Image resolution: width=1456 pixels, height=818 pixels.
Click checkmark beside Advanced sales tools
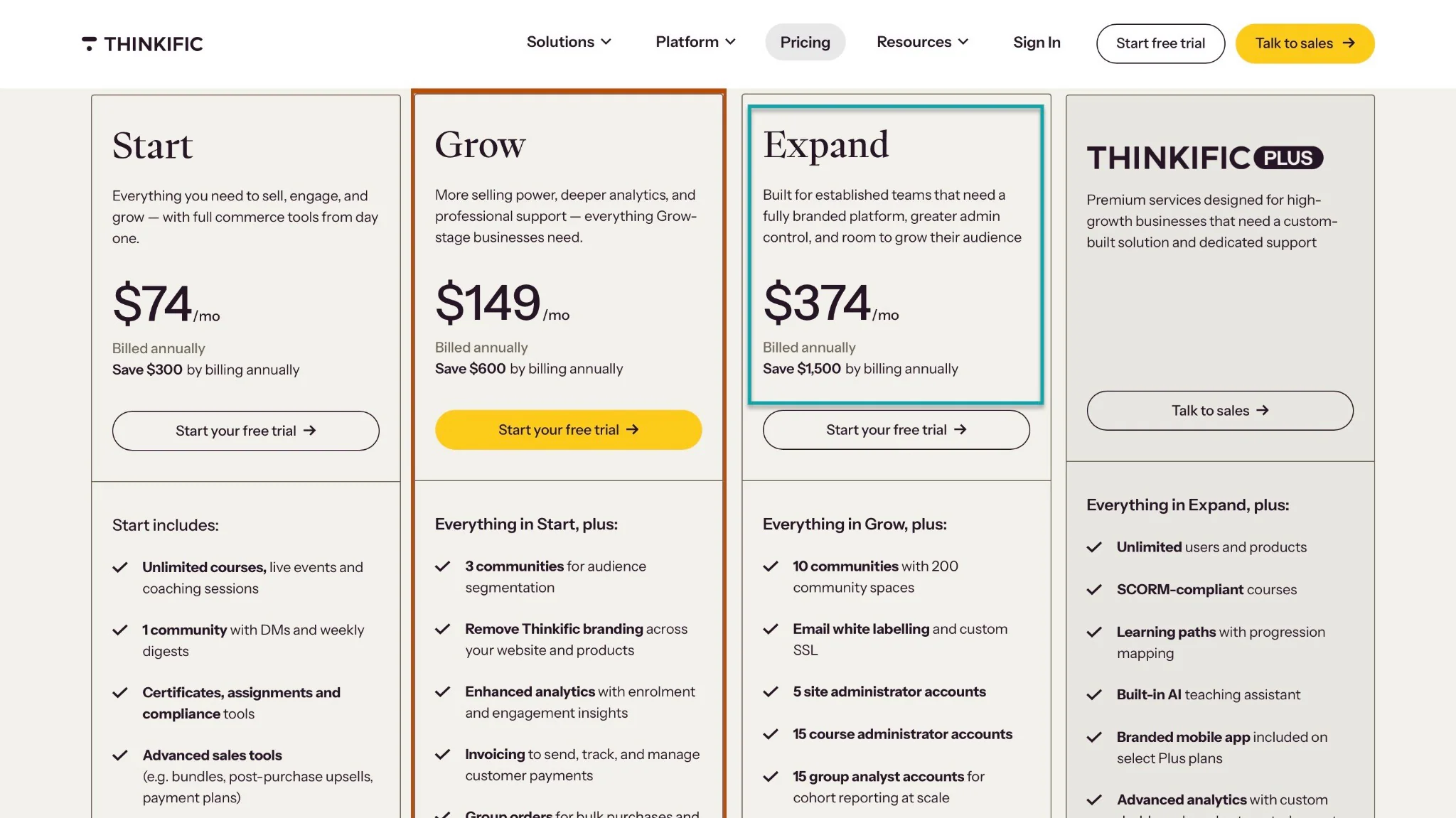pos(120,755)
